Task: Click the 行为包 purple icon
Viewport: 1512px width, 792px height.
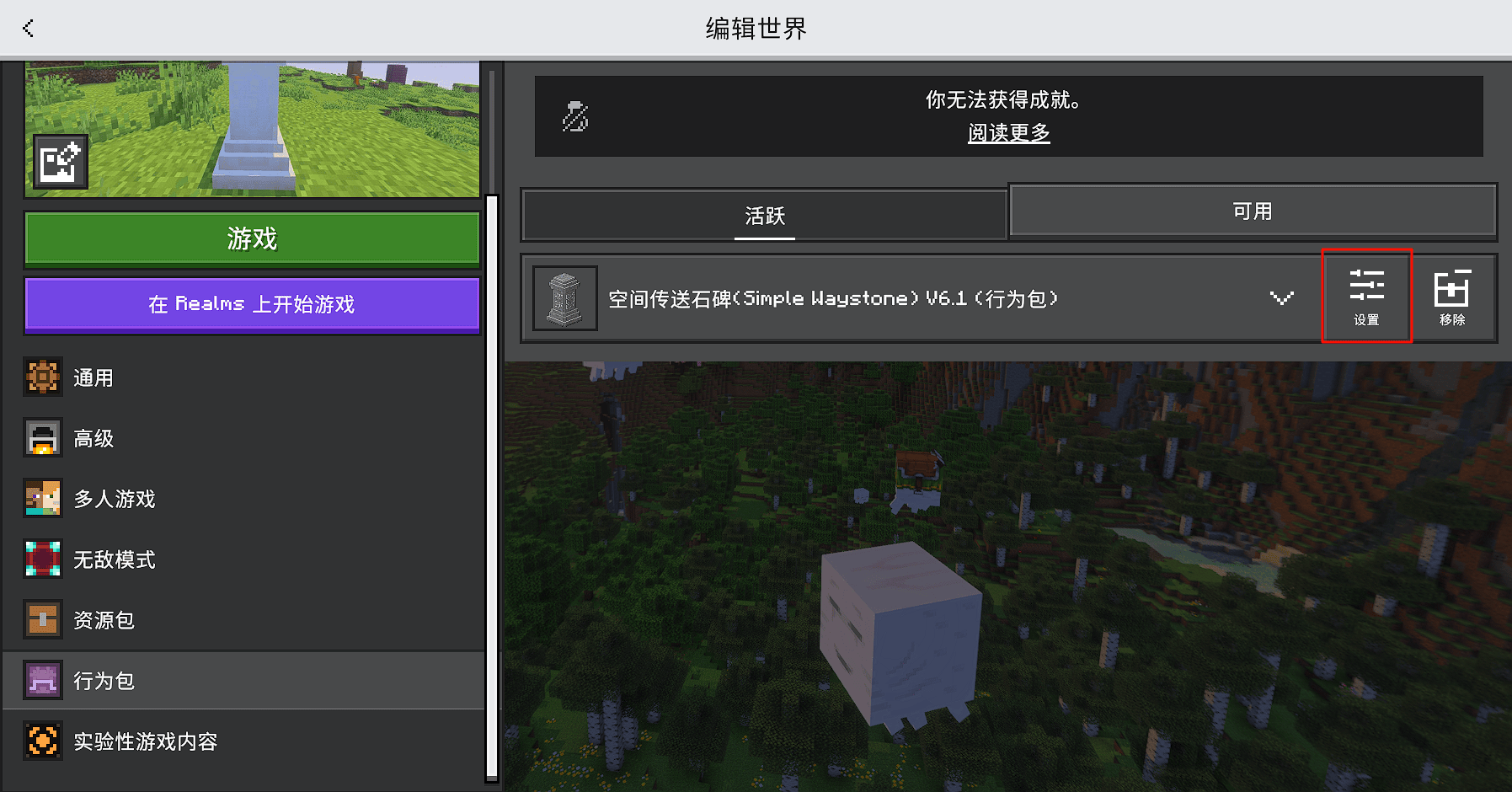Action: pos(43,680)
